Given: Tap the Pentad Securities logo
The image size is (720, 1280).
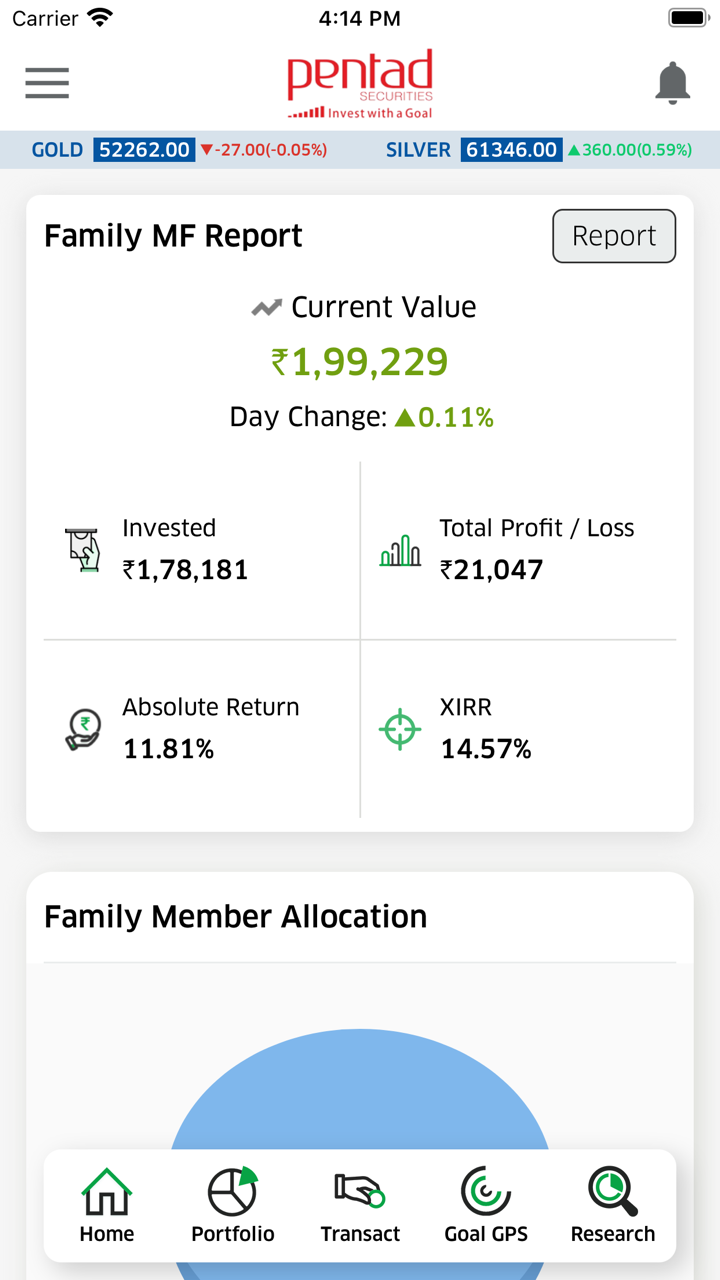Looking at the screenshot, I should (x=360, y=84).
